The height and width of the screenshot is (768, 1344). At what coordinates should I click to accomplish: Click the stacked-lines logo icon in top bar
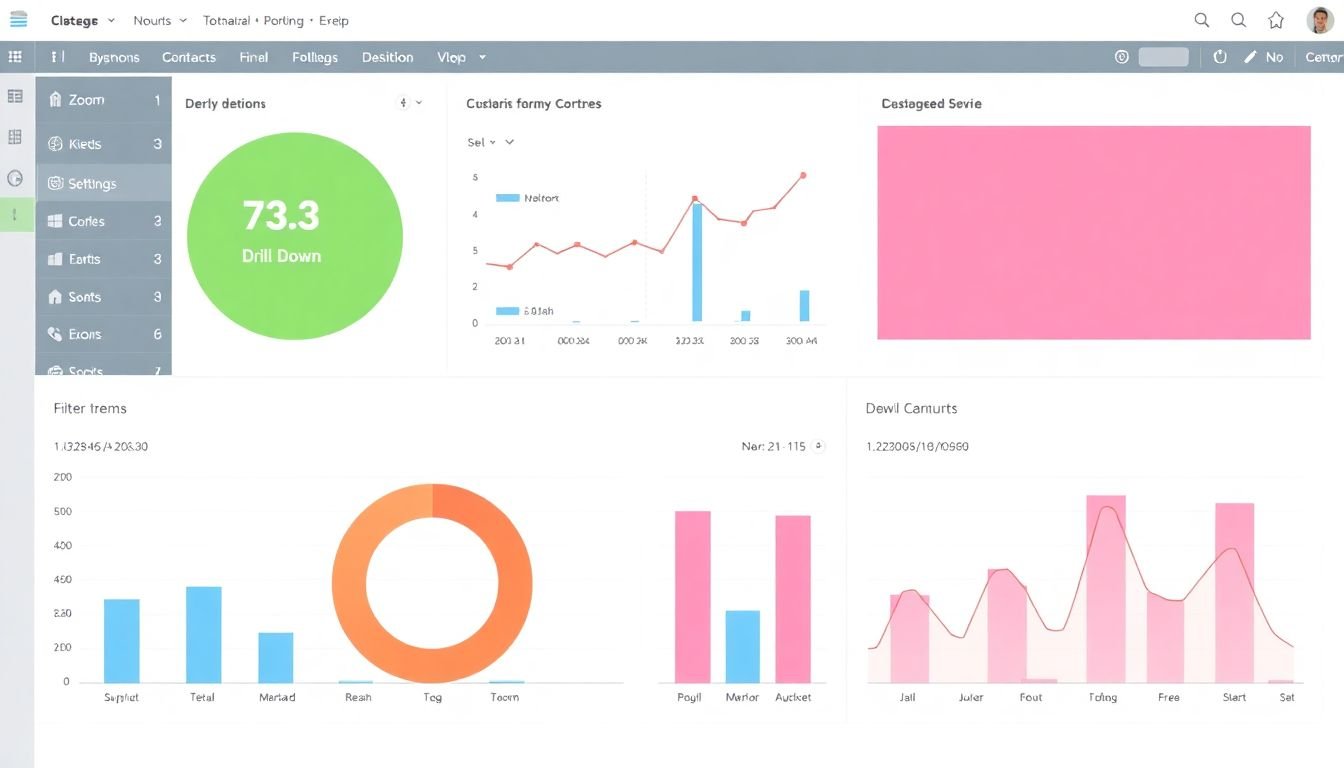click(x=18, y=20)
